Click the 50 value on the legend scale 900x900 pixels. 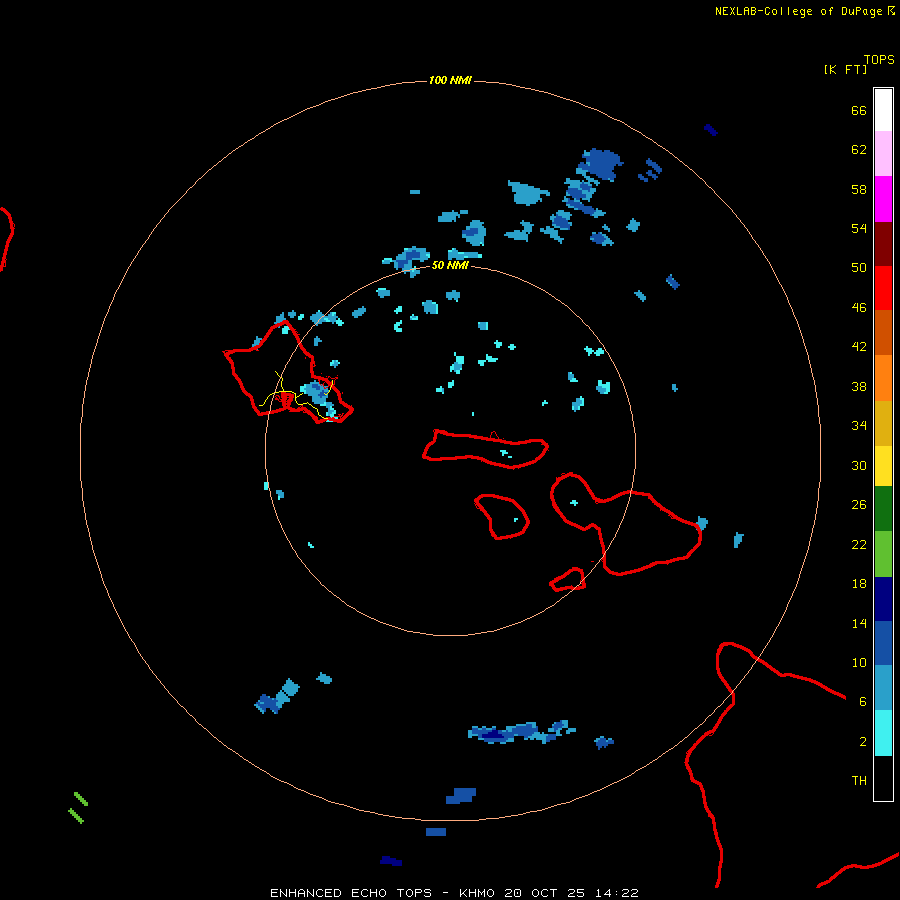859,267
